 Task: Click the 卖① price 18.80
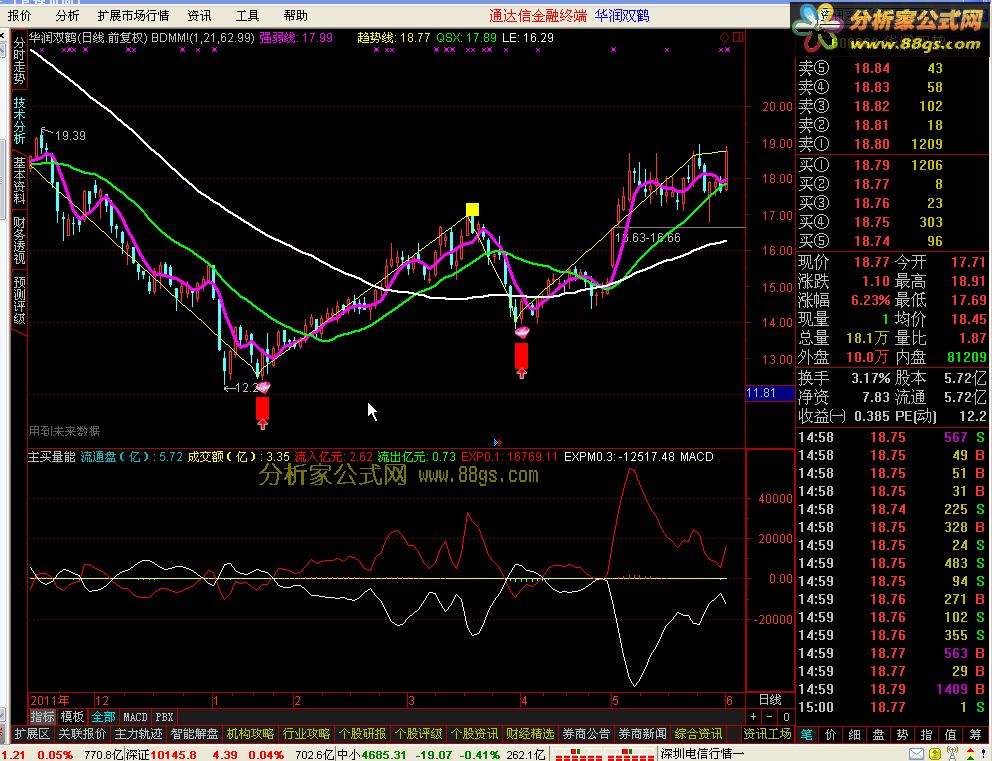(x=871, y=144)
